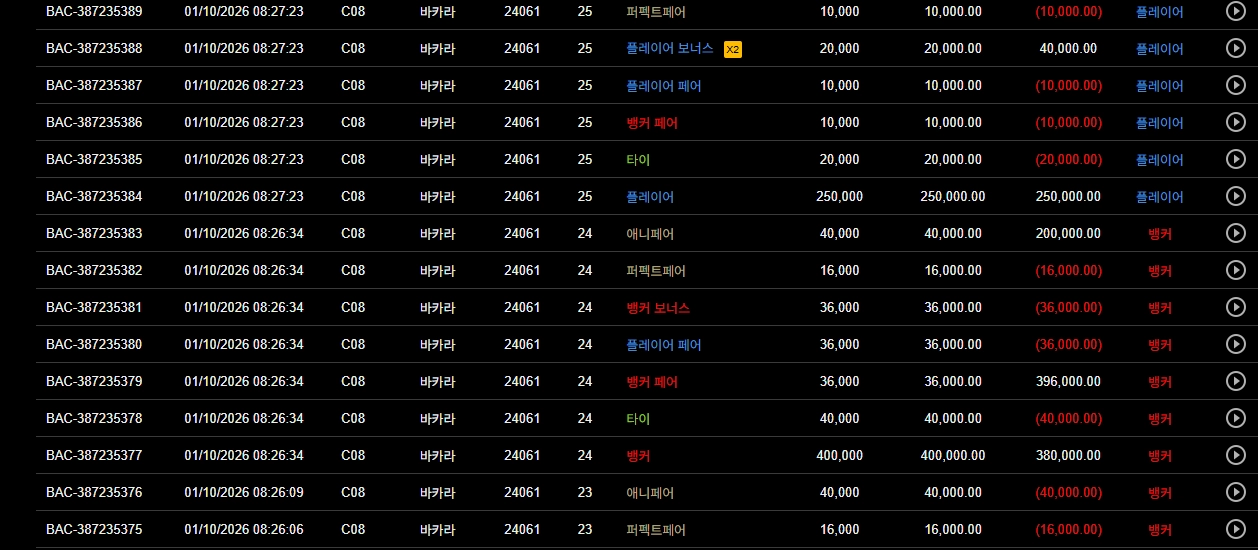Click payout value 40,000.00 in row BAC-387235388
This screenshot has width=1258, height=550.
[x=1068, y=49]
